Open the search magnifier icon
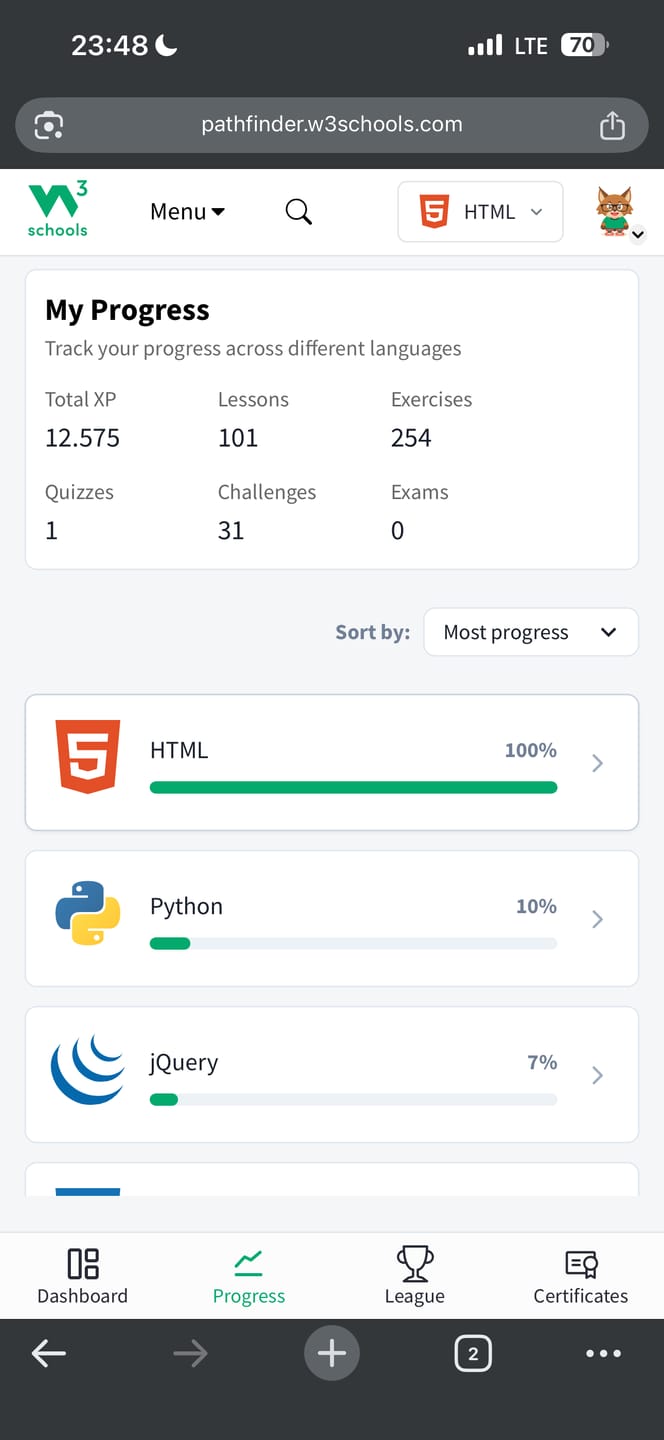The width and height of the screenshot is (664, 1440). (x=299, y=211)
